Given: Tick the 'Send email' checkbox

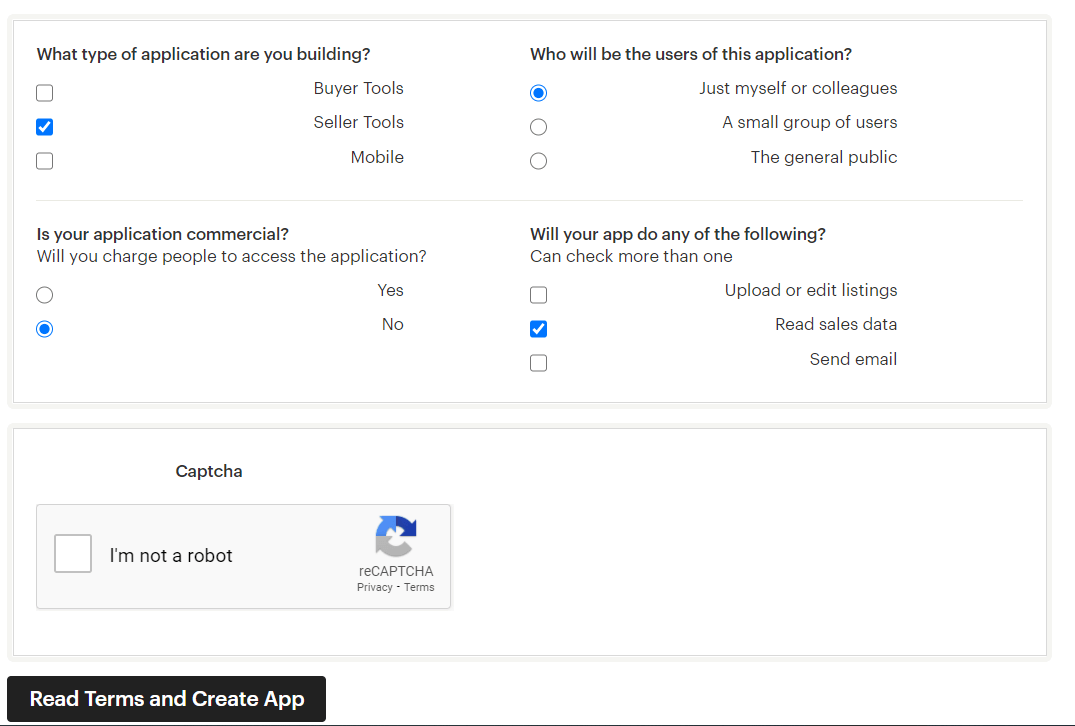Looking at the screenshot, I should click(538, 363).
